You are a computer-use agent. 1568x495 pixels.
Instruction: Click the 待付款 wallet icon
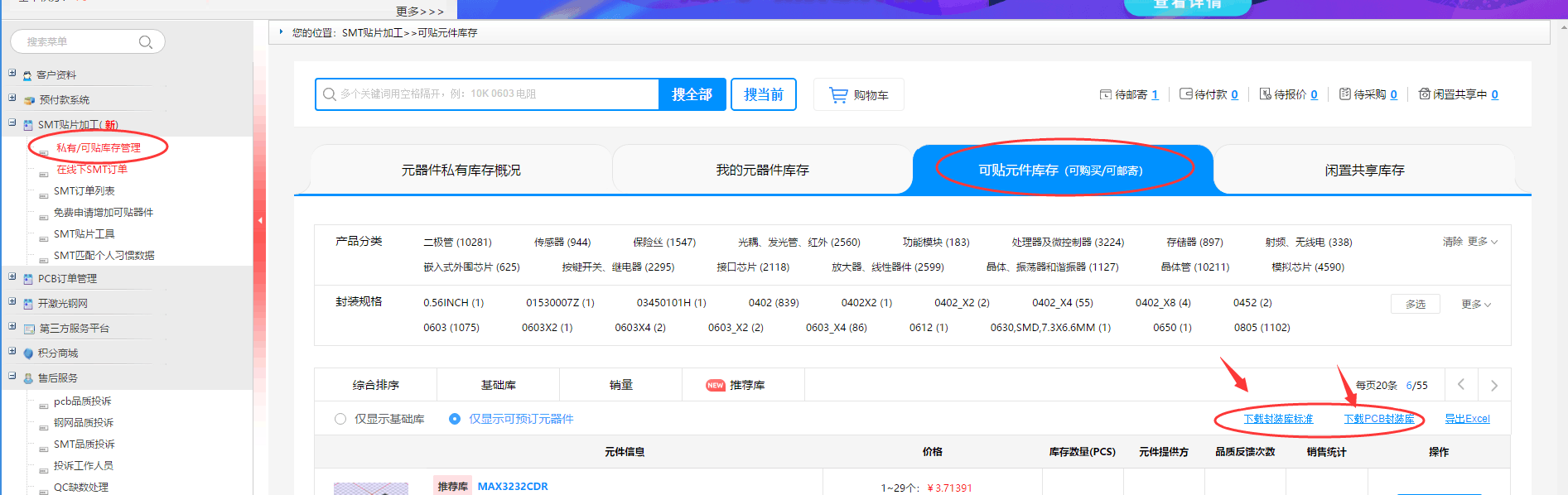[1185, 94]
